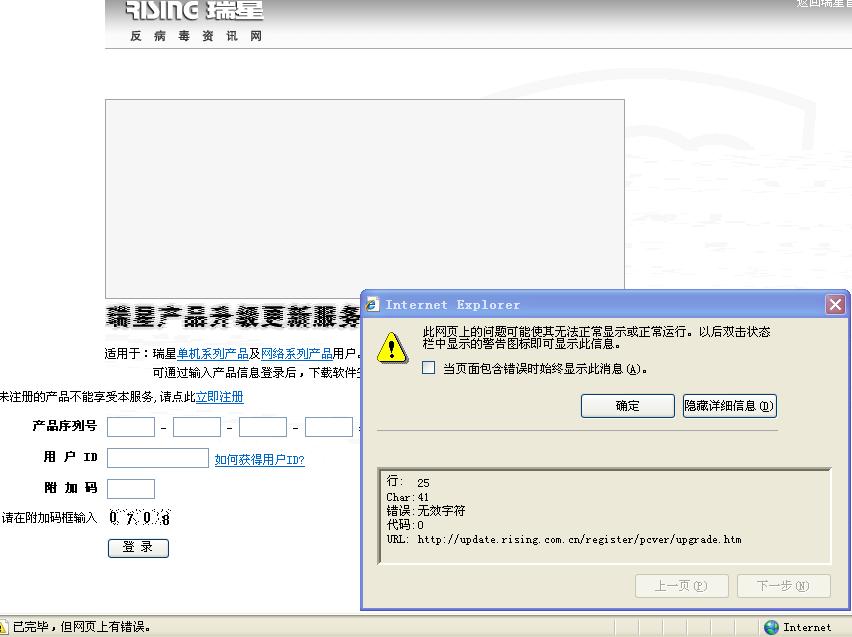Open the 立即注册 link
852x637 pixels.
pyautogui.click(x=220, y=397)
